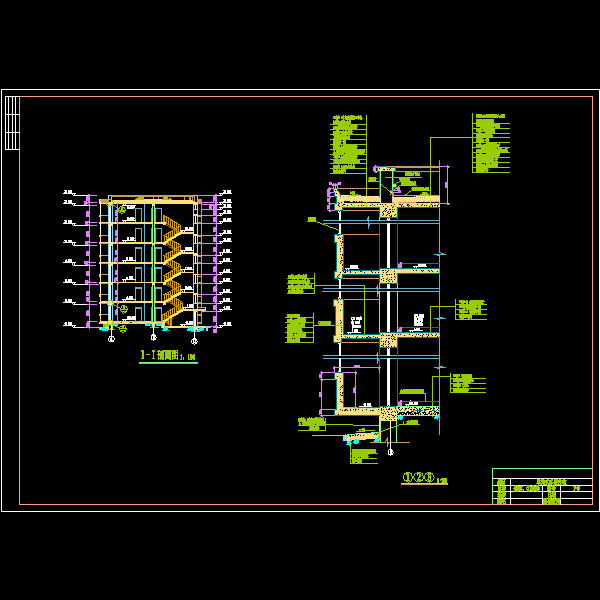Select the staircase in the 1-1 section drawing

(x=172, y=270)
